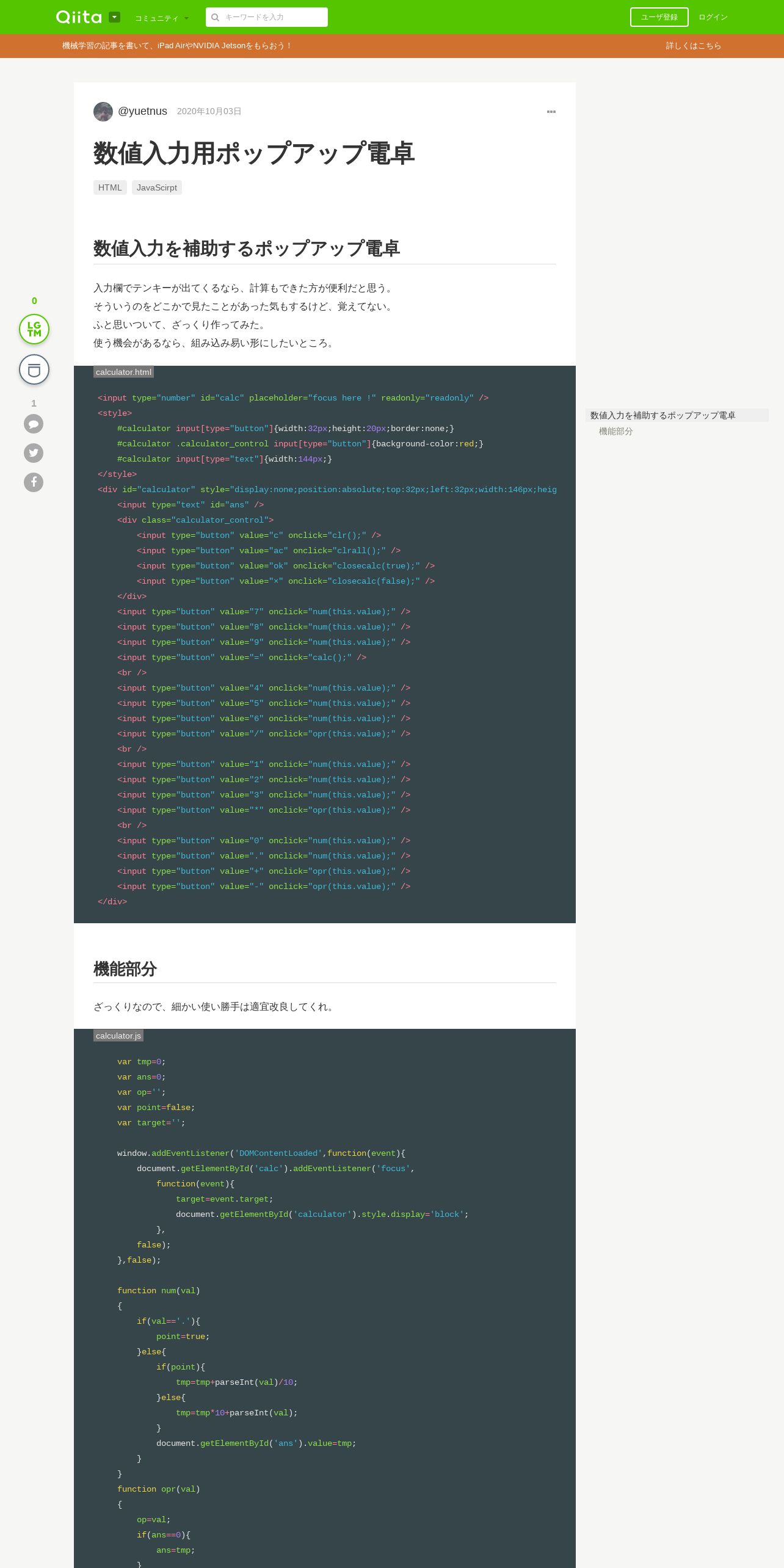
Task: Click the comment count 1
Action: [x=34, y=404]
